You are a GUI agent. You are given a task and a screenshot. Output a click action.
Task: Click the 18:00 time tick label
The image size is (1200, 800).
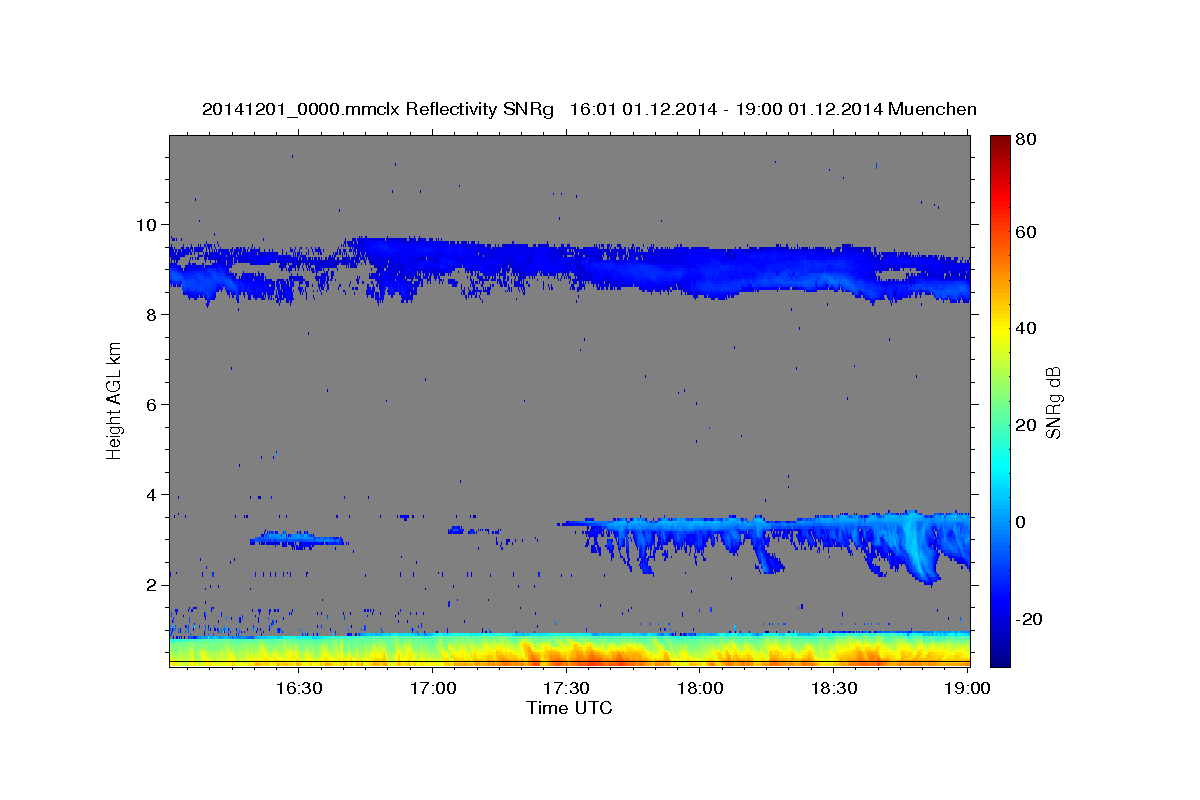[x=700, y=689]
